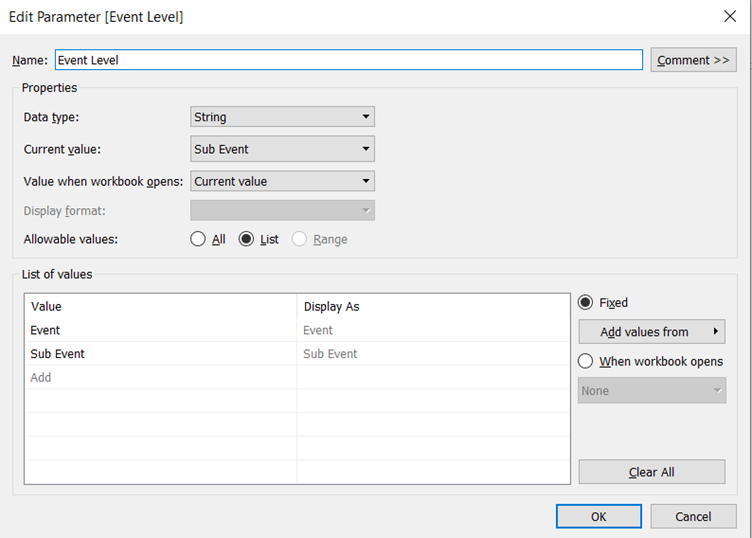This screenshot has height=538, width=752.
Task: Select the All allowable values option
Action: pos(199,240)
